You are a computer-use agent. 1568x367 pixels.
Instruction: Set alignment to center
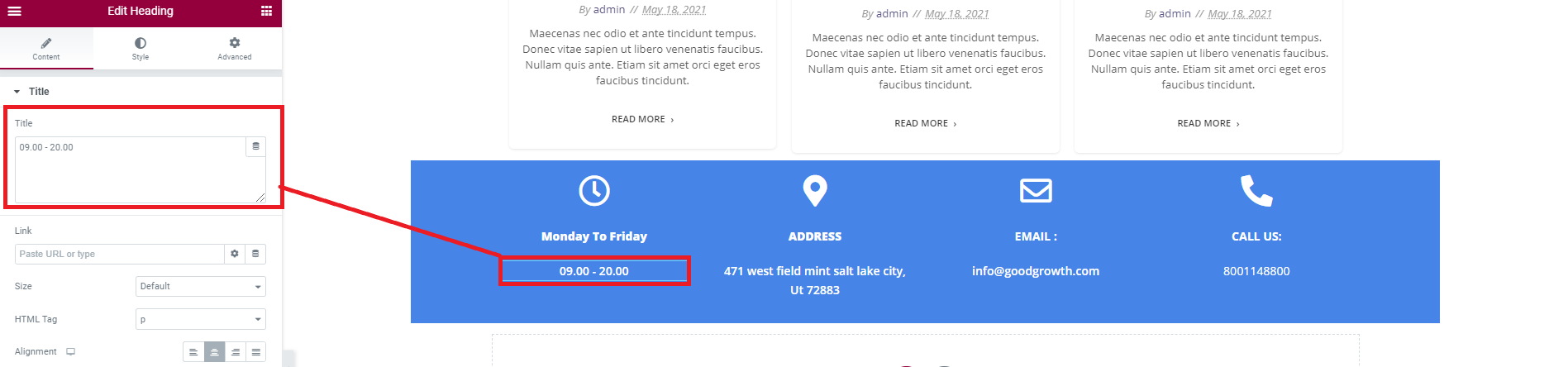pyautogui.click(x=214, y=352)
